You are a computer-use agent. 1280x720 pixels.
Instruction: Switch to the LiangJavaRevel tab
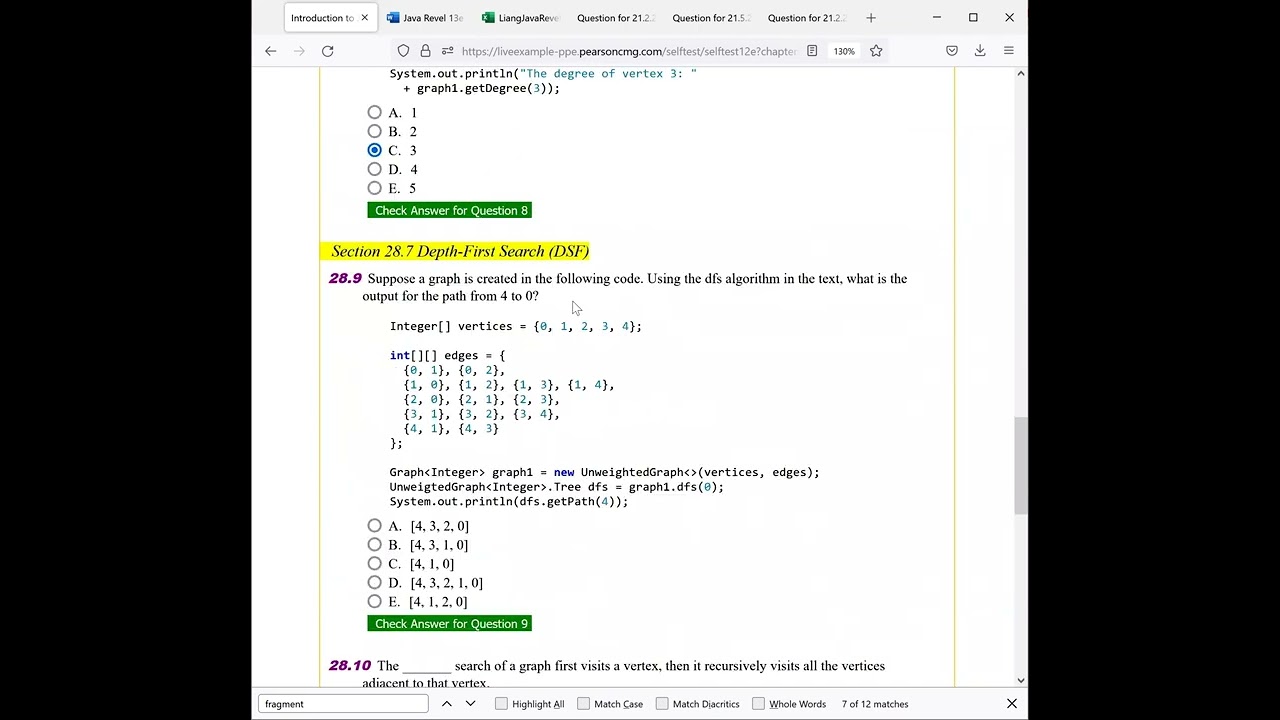click(x=519, y=18)
